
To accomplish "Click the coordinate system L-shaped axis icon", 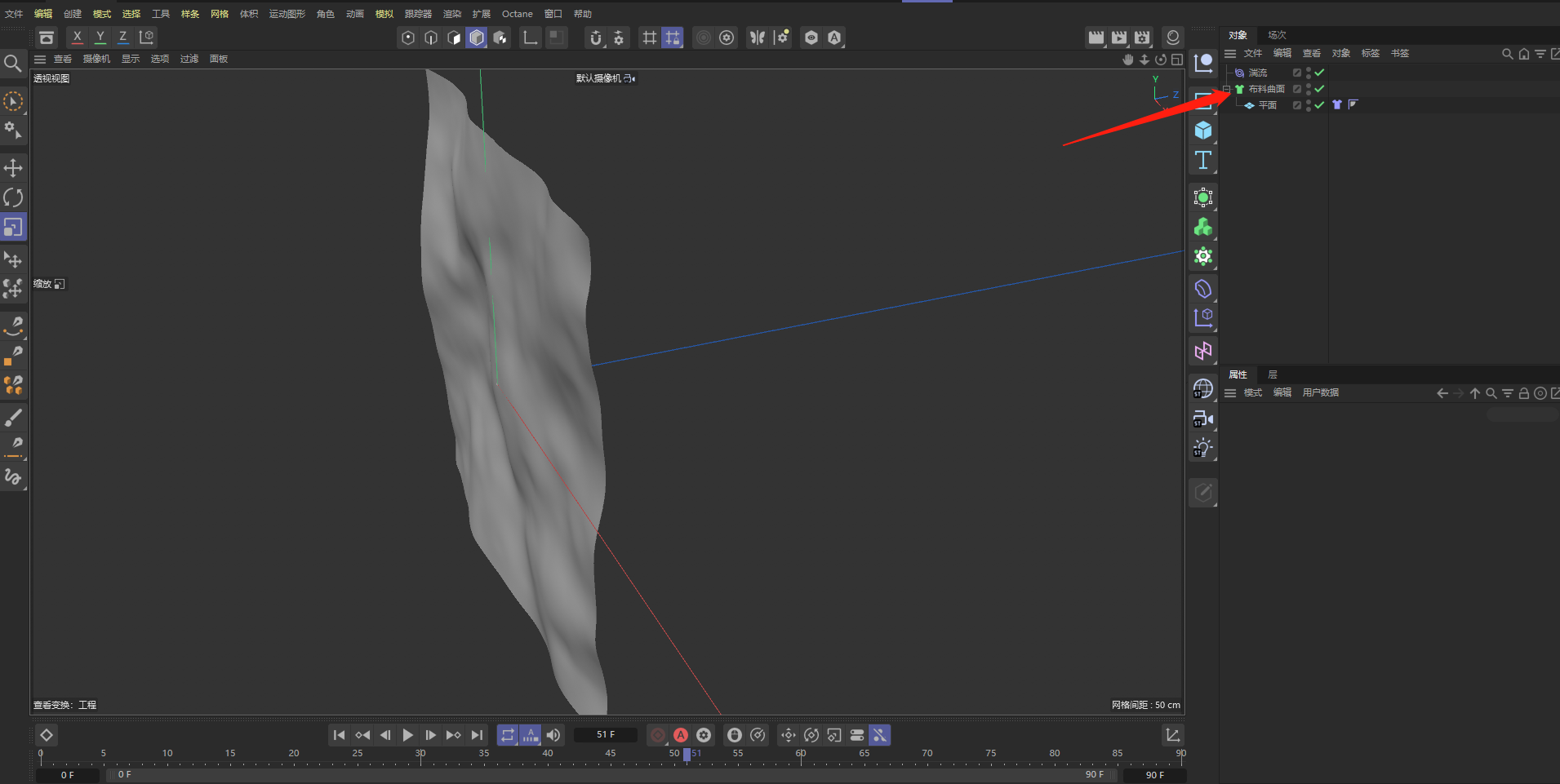I will pyautogui.click(x=530, y=38).
